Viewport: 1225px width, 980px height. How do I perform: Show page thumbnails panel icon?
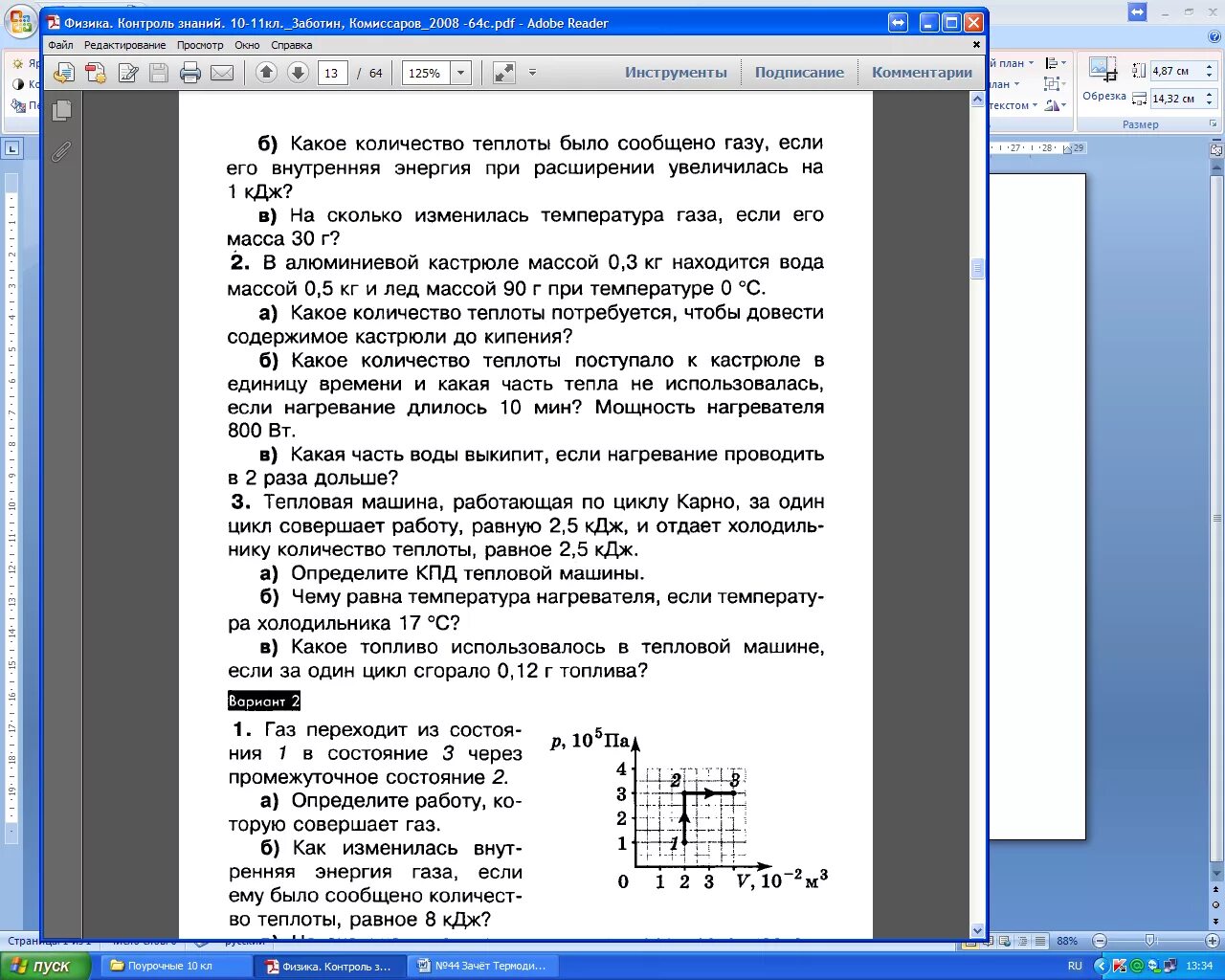coord(61,111)
